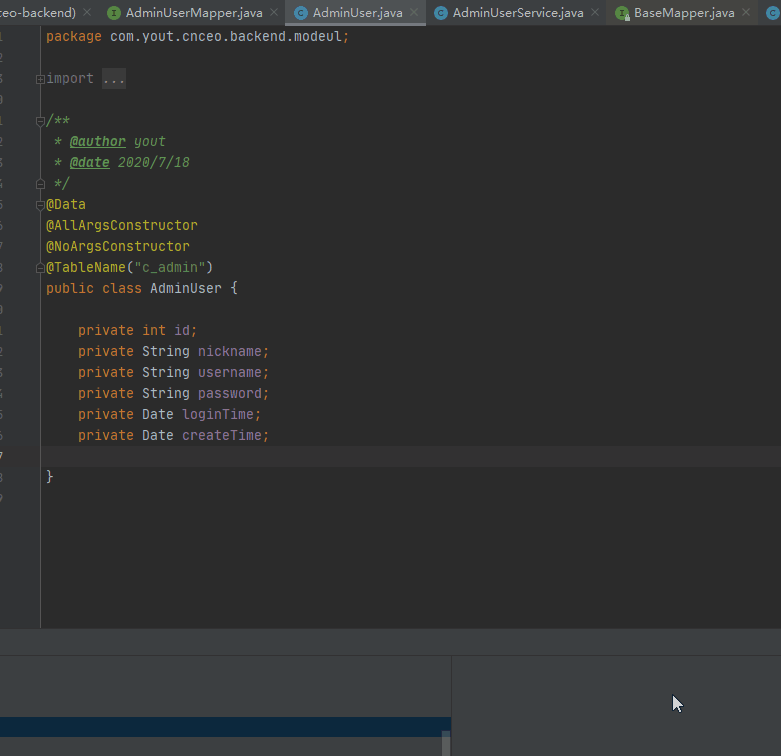This screenshot has width=781, height=756.
Task: Click the AdminUserMapper interface file icon
Action: [114, 13]
